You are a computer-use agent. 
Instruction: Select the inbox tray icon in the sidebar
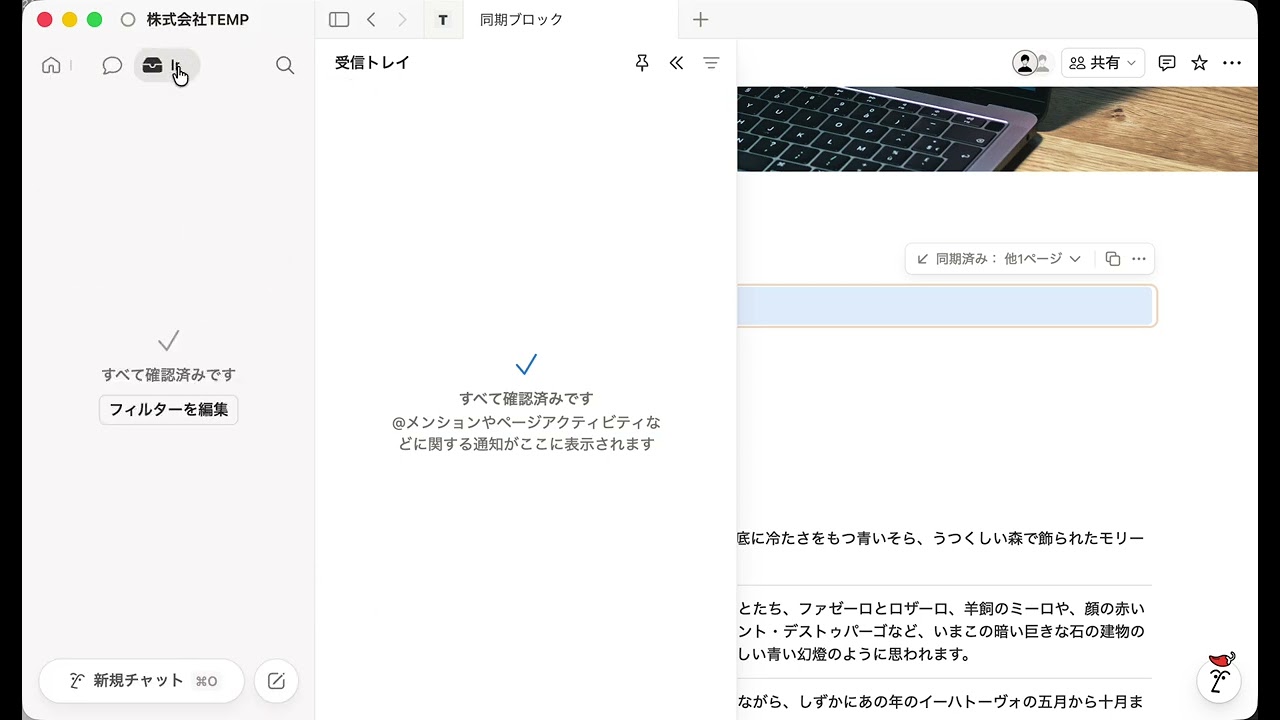[x=152, y=65]
